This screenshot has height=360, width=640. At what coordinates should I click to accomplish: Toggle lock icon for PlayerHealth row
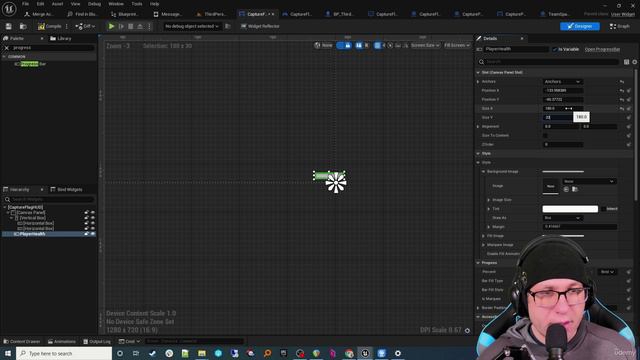pos(86,234)
